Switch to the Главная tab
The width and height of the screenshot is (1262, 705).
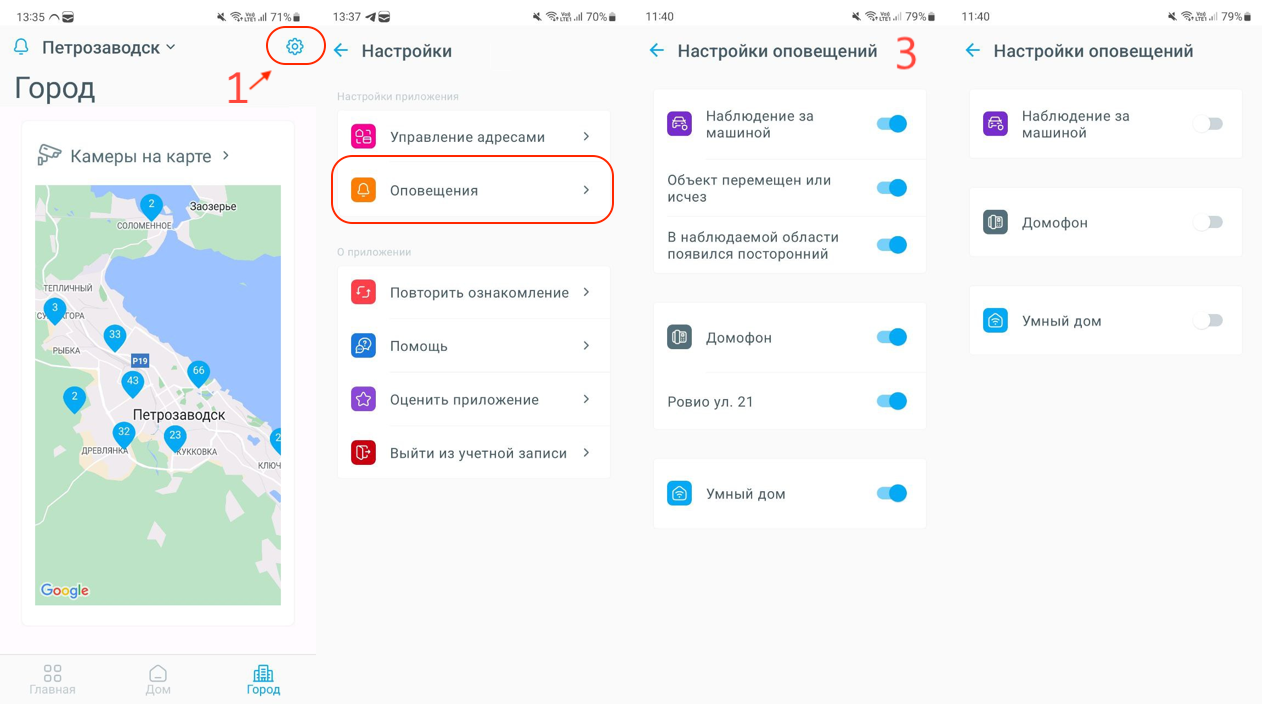pyautogui.click(x=52, y=679)
